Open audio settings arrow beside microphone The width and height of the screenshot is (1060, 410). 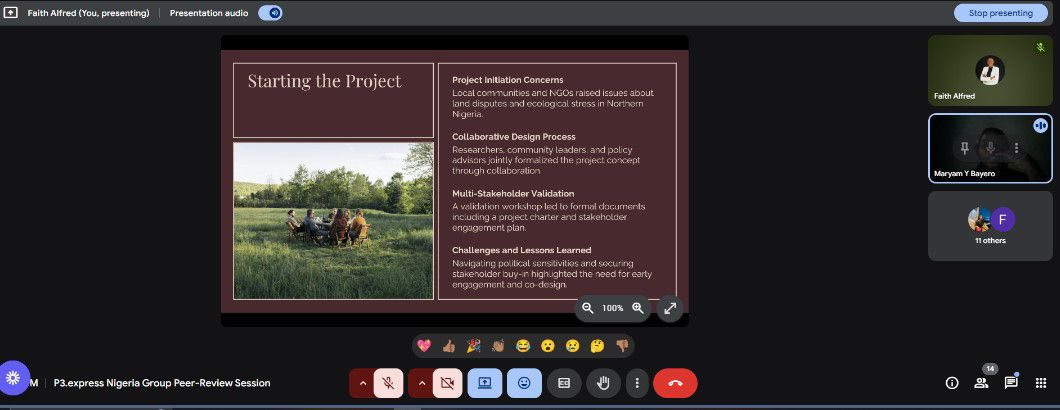[x=362, y=383]
